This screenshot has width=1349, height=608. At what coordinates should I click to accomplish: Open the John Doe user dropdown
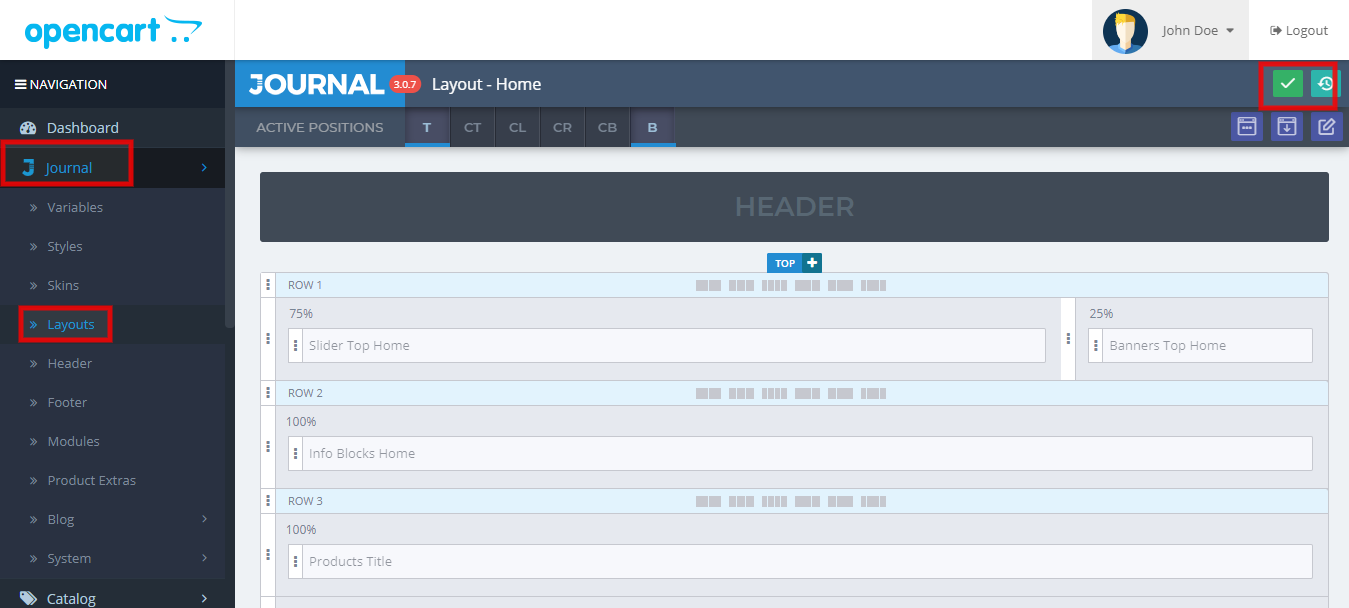click(1198, 31)
